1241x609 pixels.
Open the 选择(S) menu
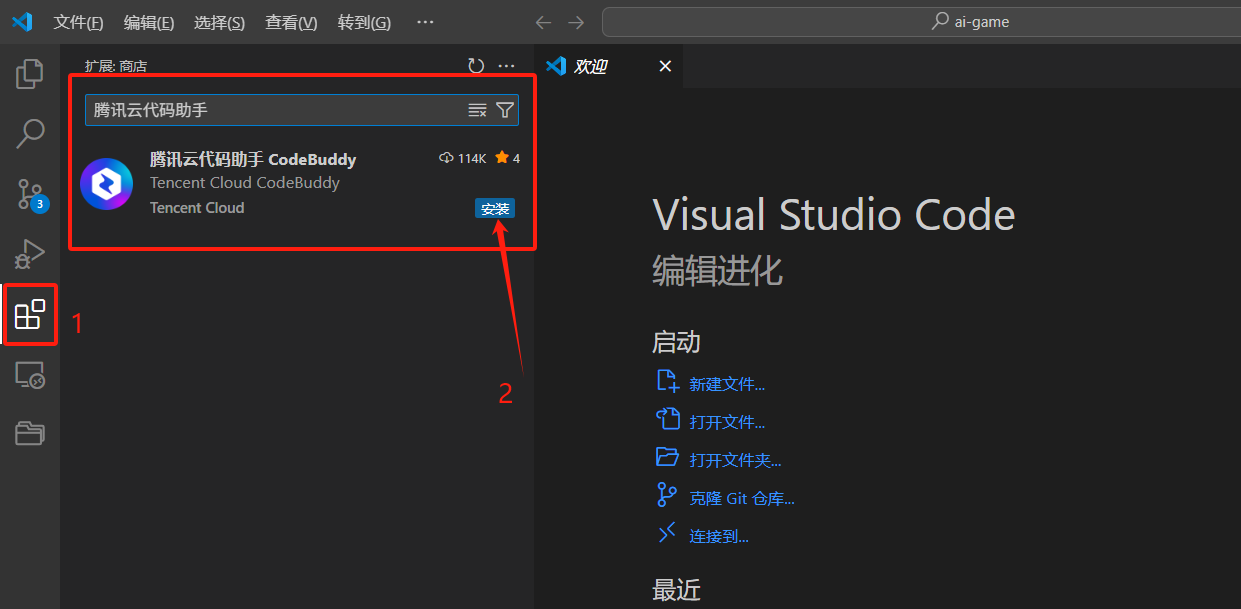(219, 22)
